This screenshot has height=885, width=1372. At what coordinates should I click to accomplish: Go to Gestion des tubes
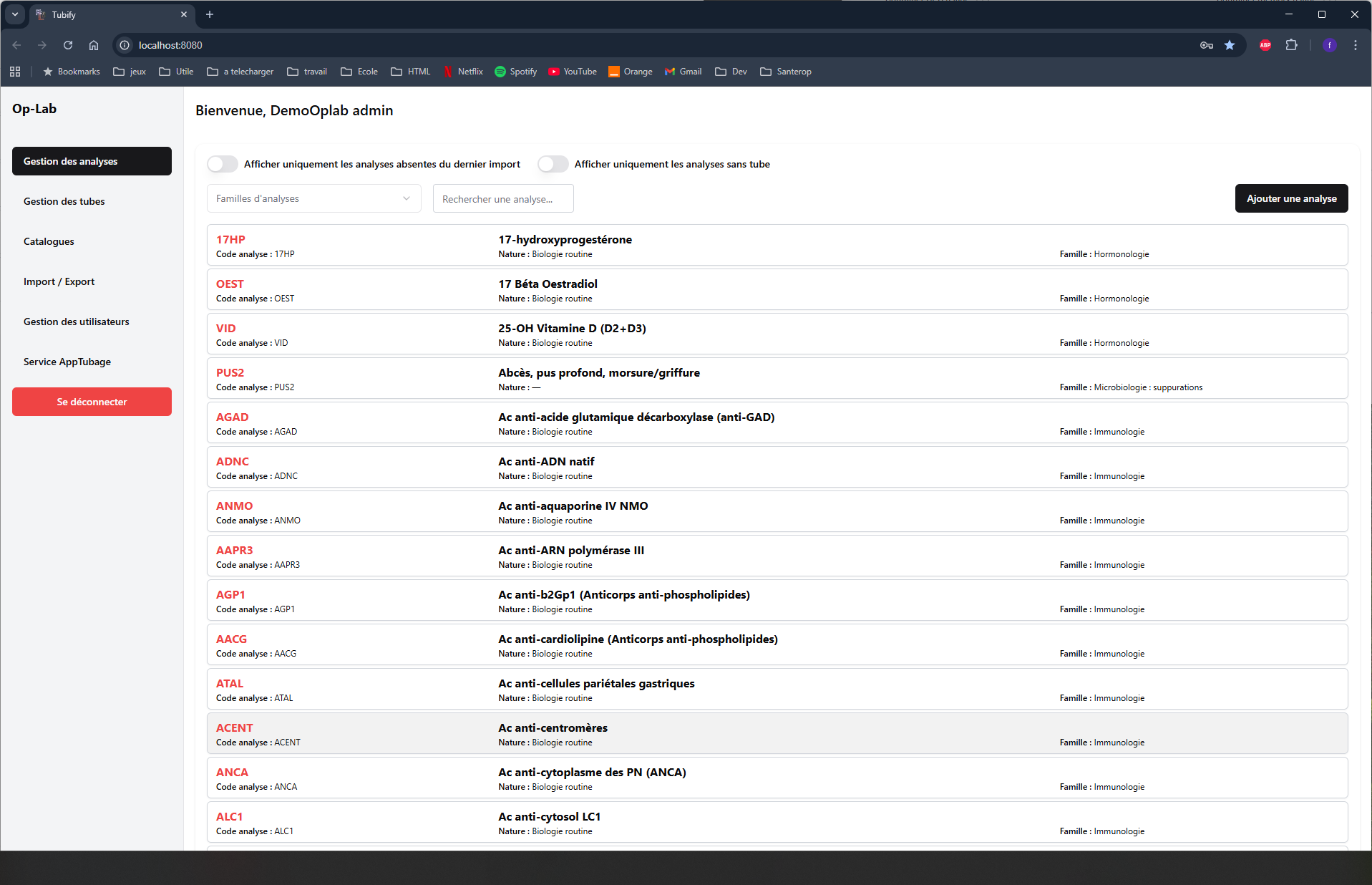(64, 201)
